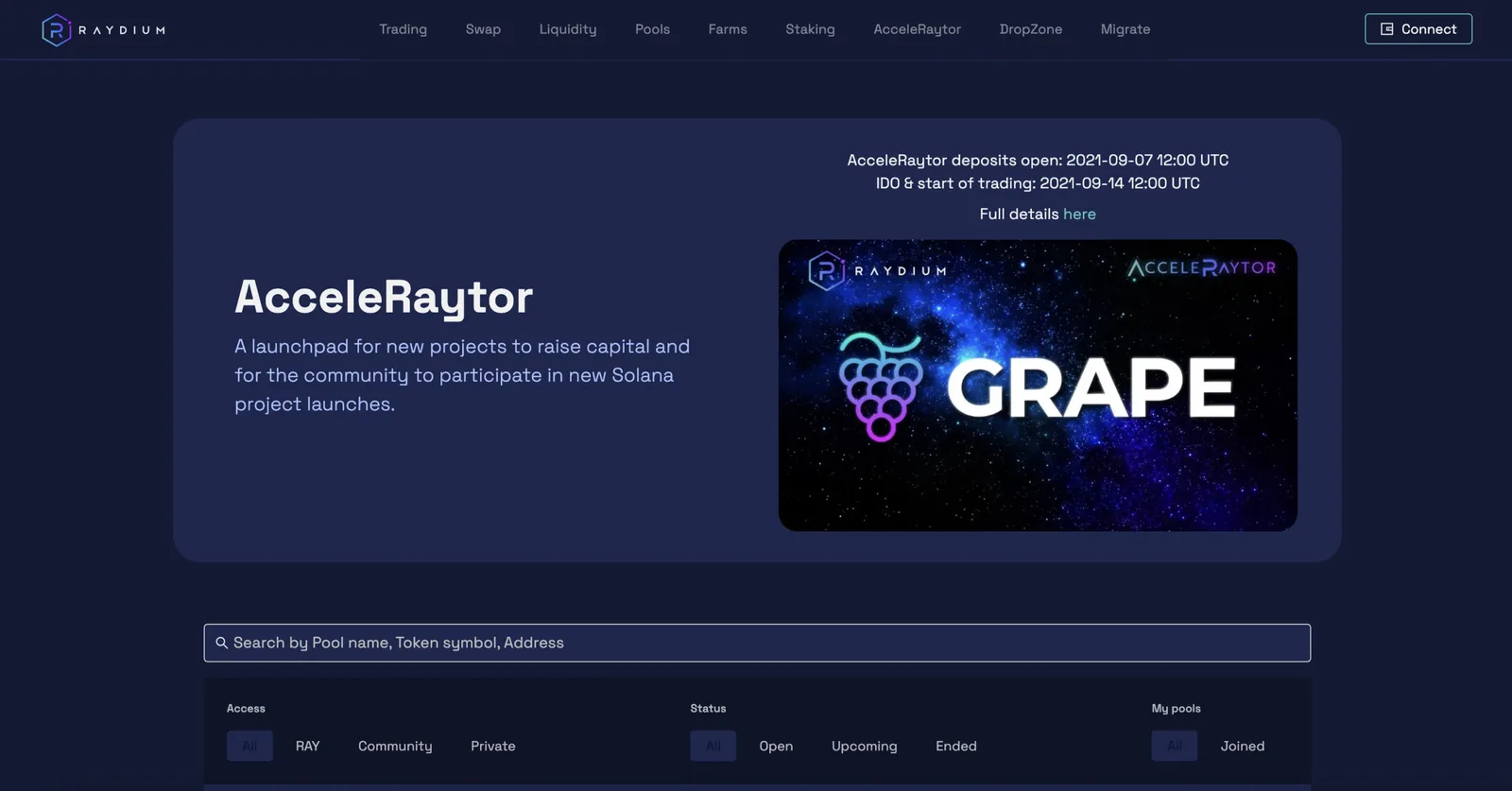
Task: Follow the 'here' full details link
Action: pos(1079,214)
